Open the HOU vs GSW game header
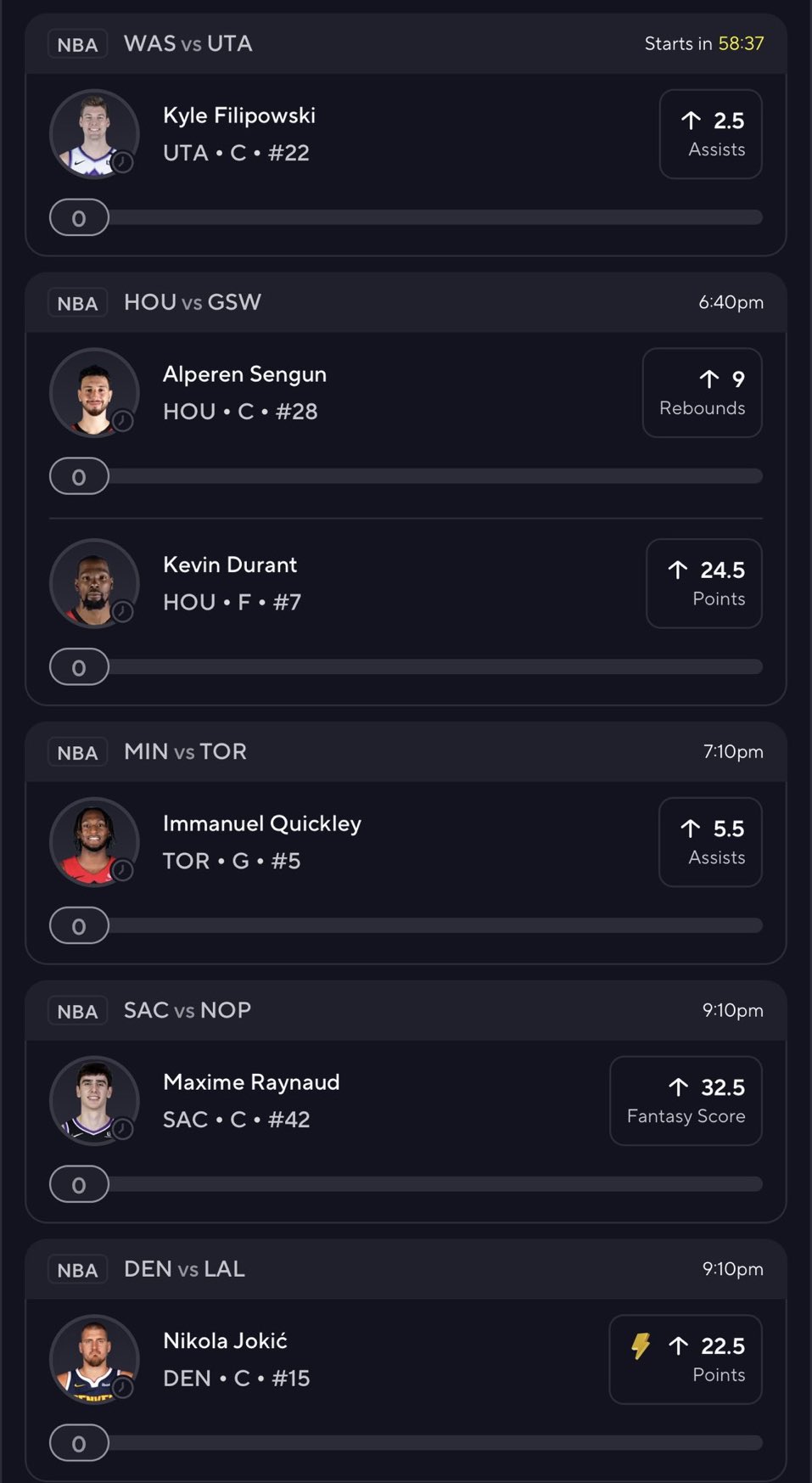The width and height of the screenshot is (812, 1483). coord(193,302)
